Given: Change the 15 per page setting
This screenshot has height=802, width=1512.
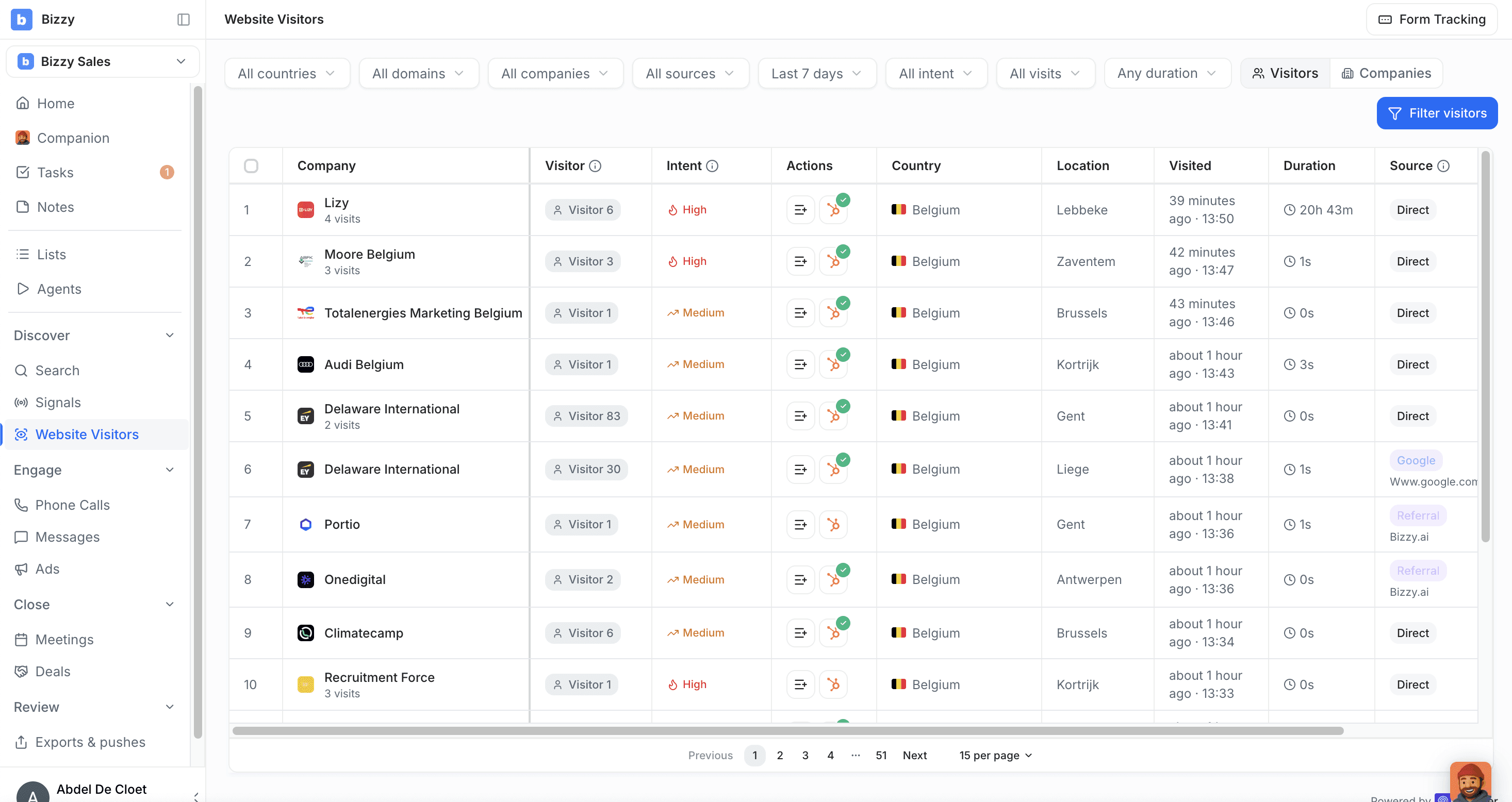Looking at the screenshot, I should pyautogui.click(x=995, y=756).
